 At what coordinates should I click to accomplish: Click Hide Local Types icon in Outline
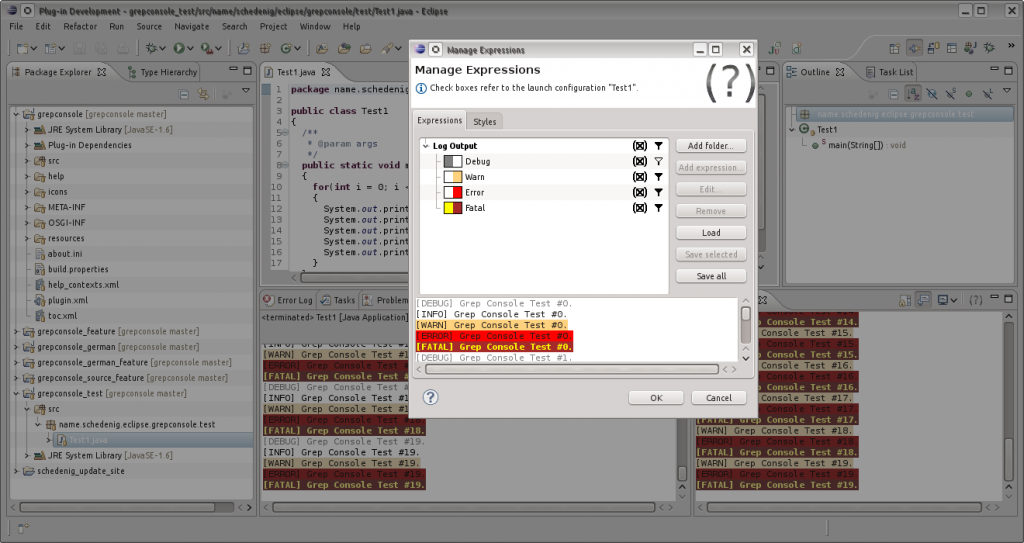988,94
